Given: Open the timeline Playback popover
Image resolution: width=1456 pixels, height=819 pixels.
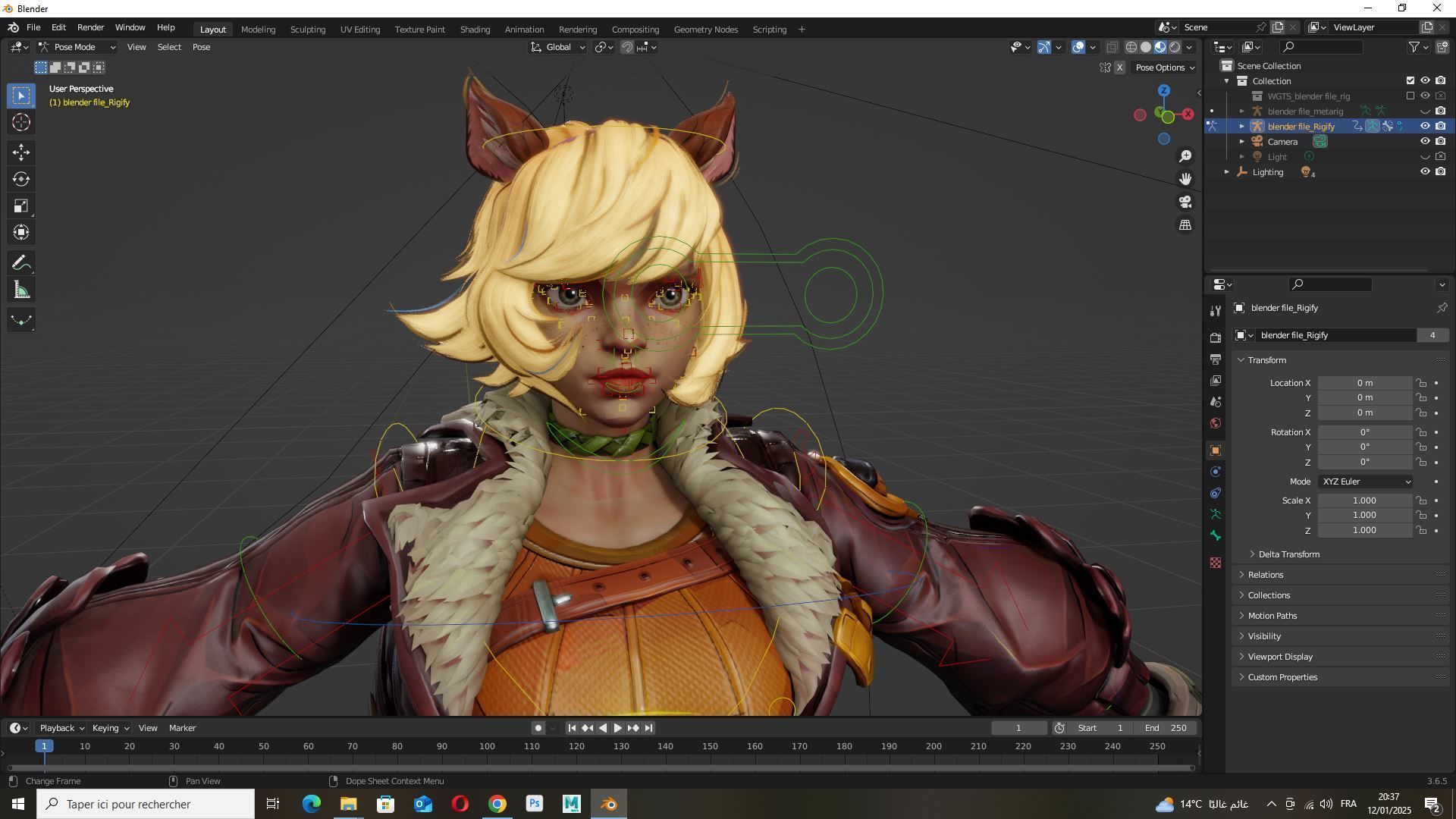Looking at the screenshot, I should pyautogui.click(x=61, y=728).
